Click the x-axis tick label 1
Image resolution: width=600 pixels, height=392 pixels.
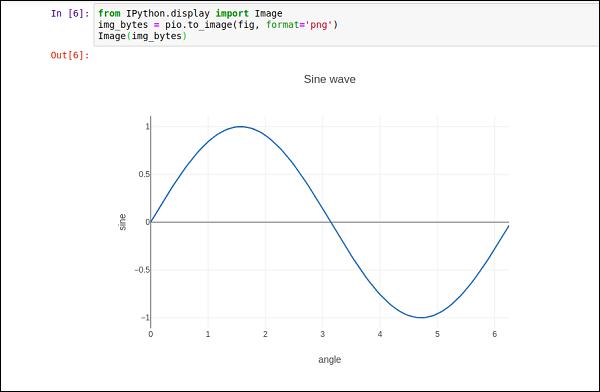[208, 334]
